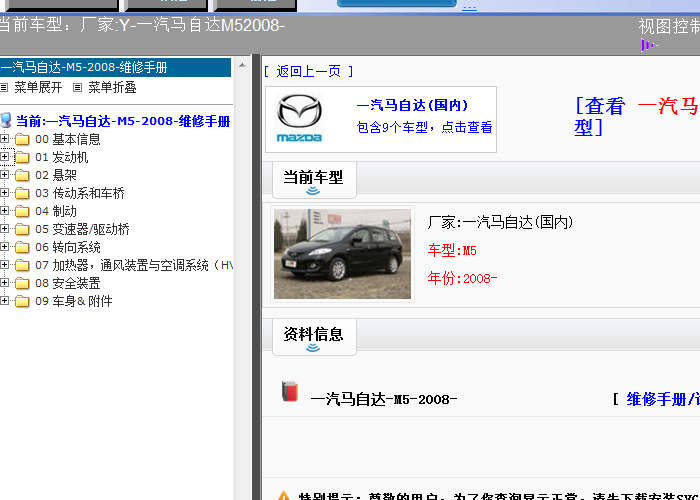Click the 厂家:一汽马自达(国内) text
700x500 pixels.
[500, 221]
